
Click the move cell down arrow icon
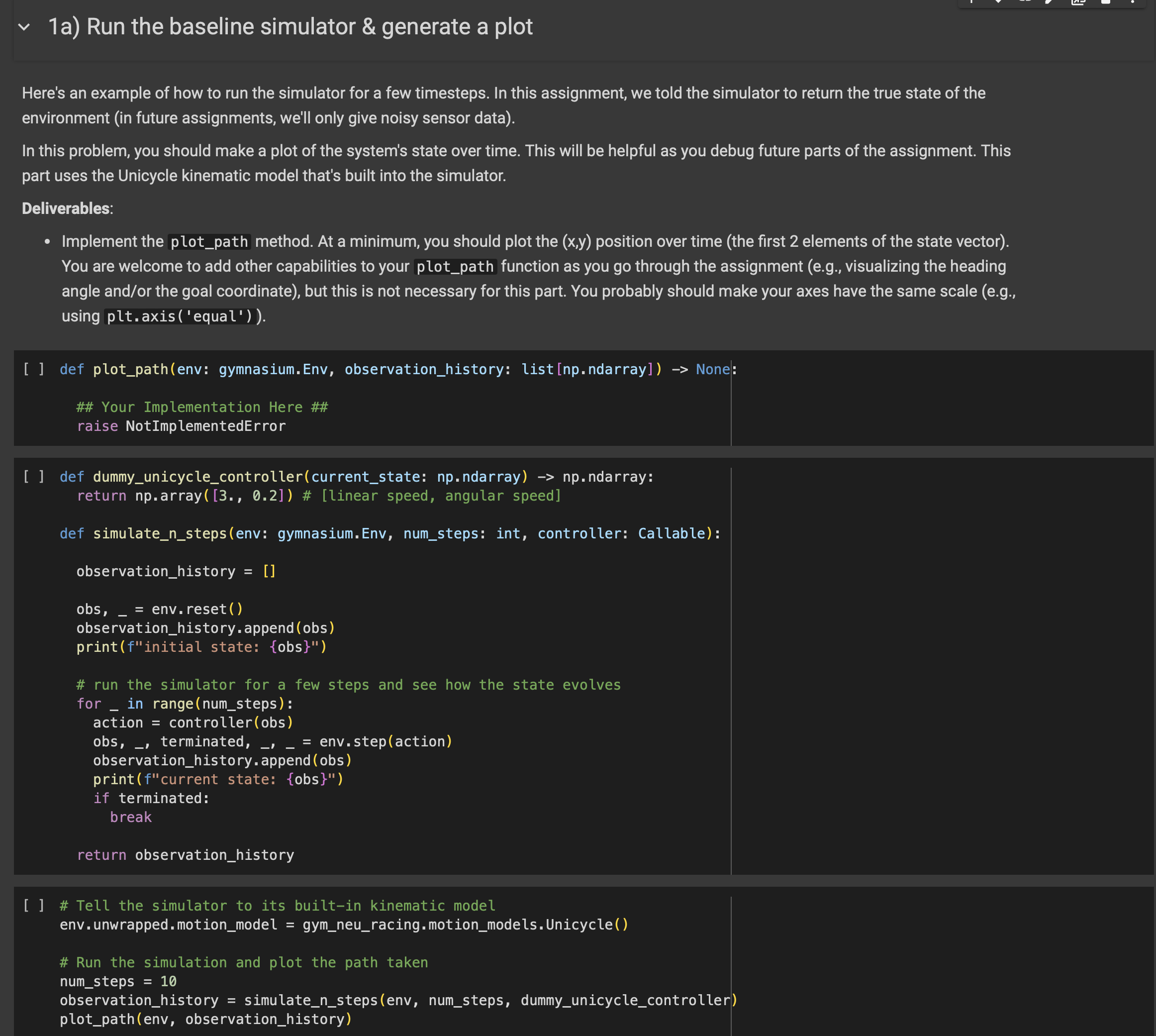coord(998,3)
